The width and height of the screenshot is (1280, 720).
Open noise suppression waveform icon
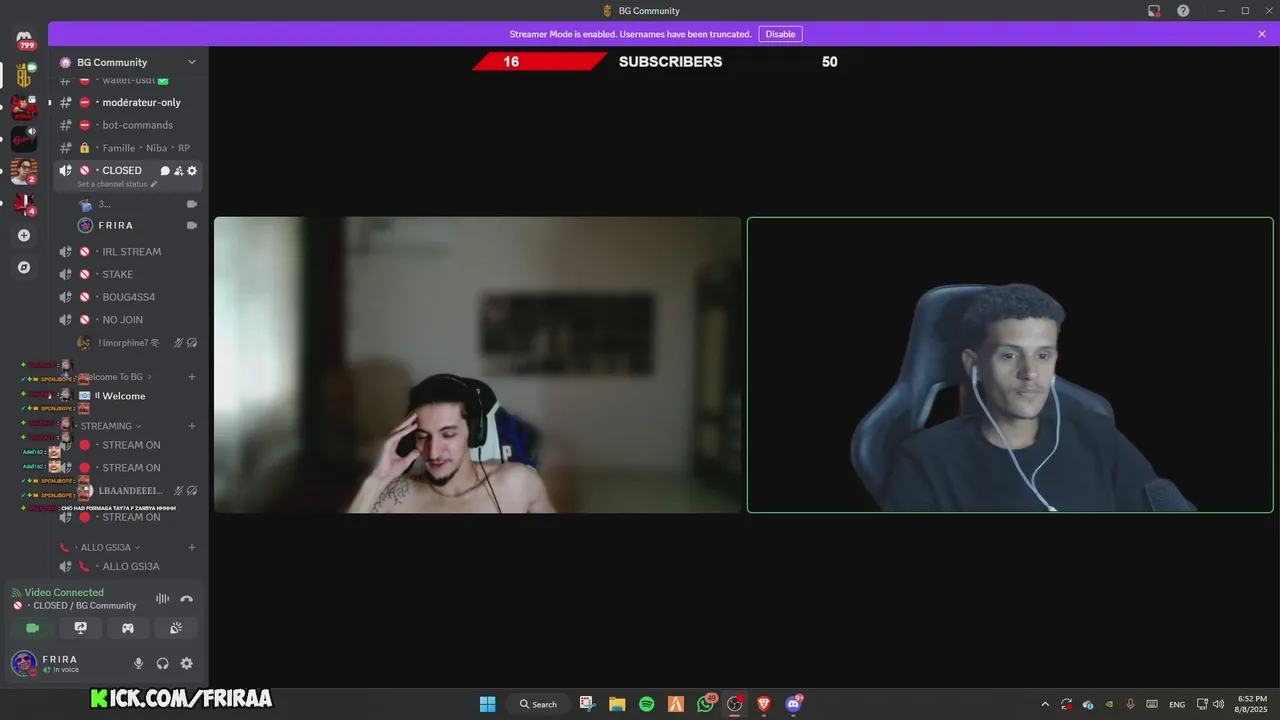162,599
